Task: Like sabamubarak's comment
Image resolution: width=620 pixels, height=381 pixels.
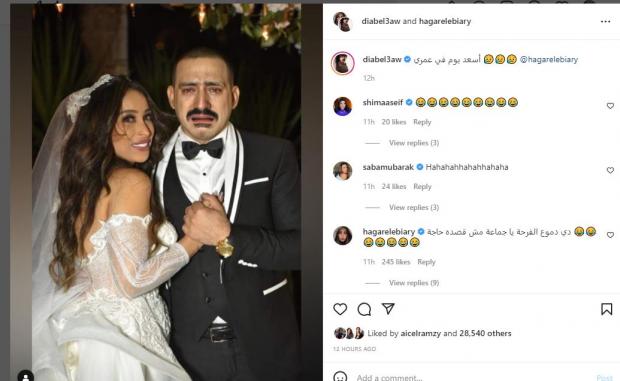Action: coord(610,170)
